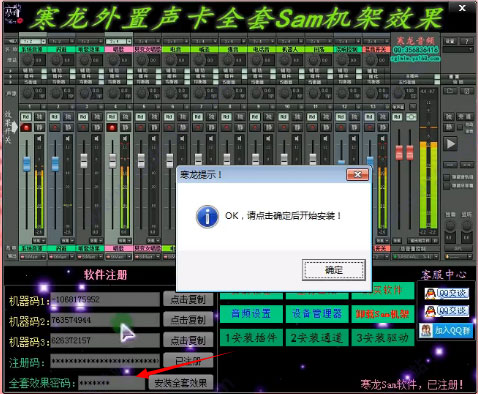Toggle the 辅助 aux square on channel 5

[x=159, y=71]
